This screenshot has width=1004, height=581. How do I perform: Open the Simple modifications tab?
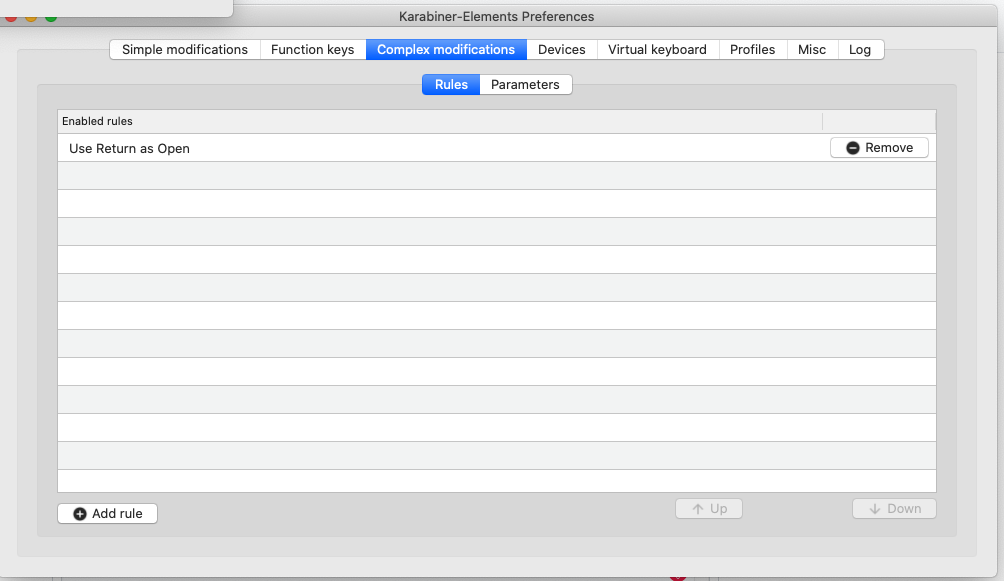click(x=184, y=49)
